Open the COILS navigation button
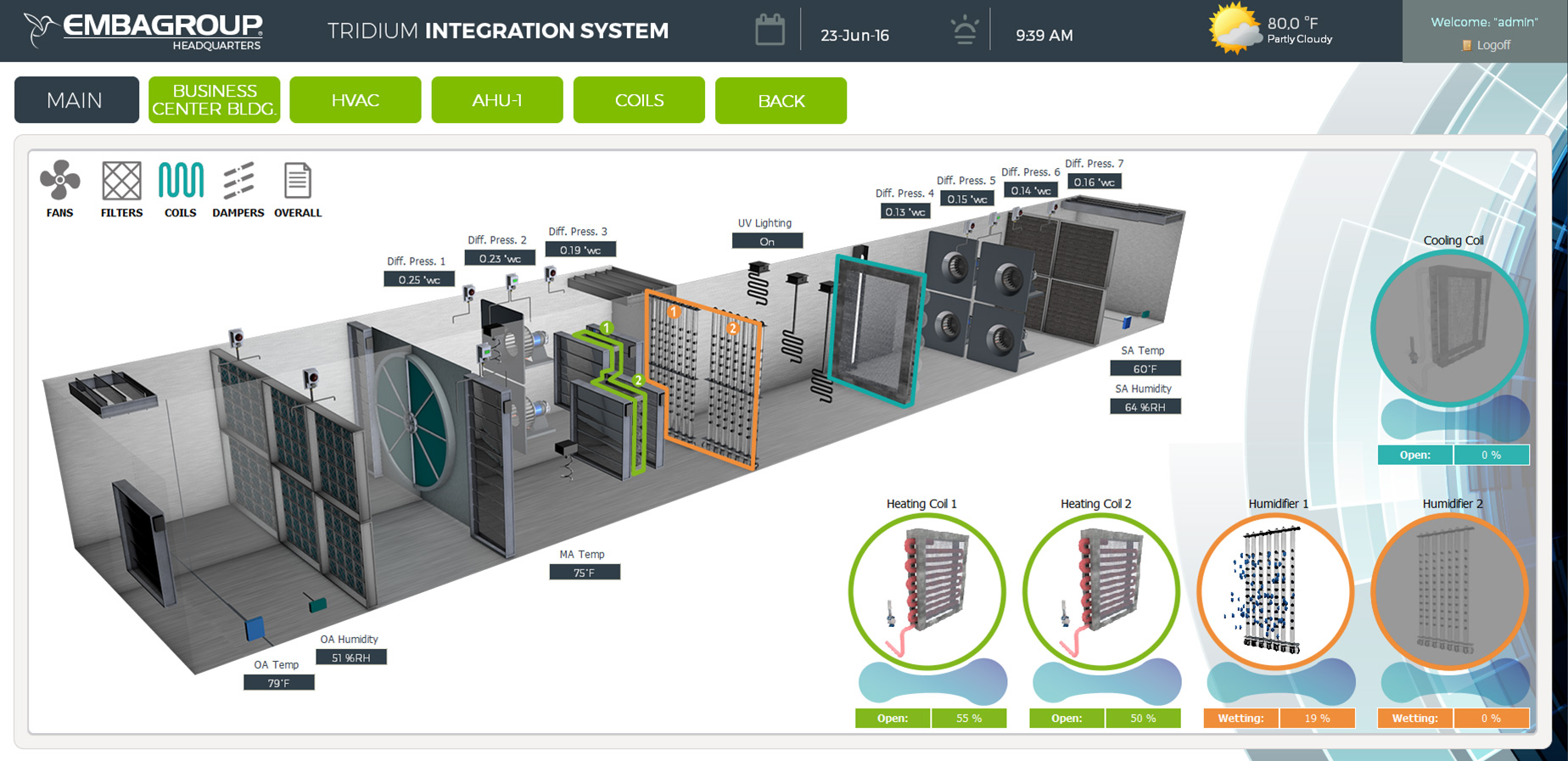Screen dimensions: 1568x761 click(x=639, y=100)
